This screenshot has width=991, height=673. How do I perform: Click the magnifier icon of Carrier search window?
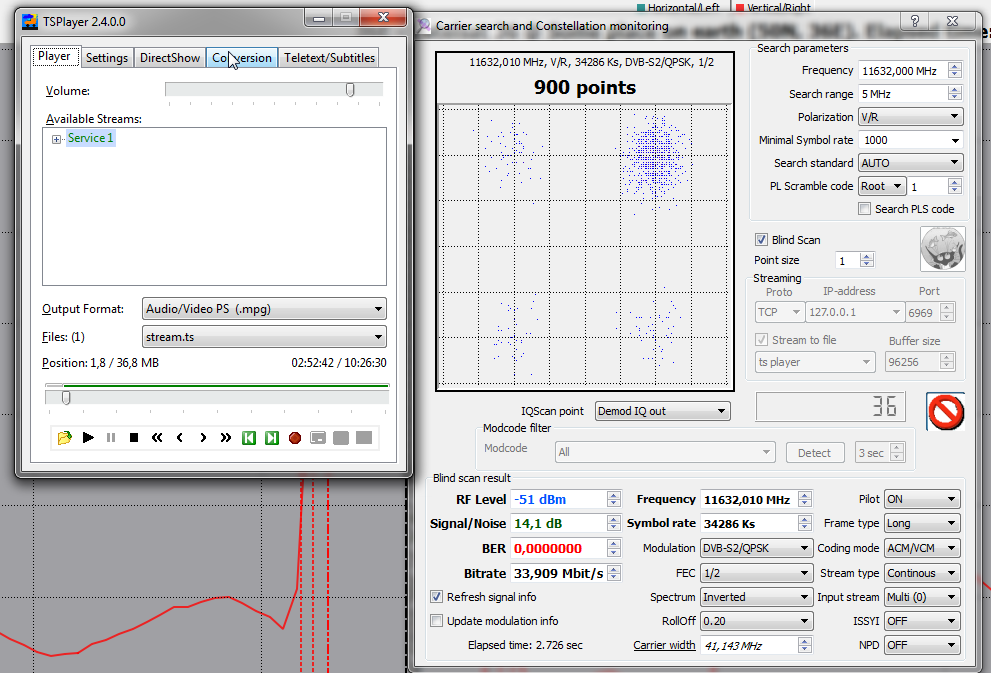coord(424,26)
